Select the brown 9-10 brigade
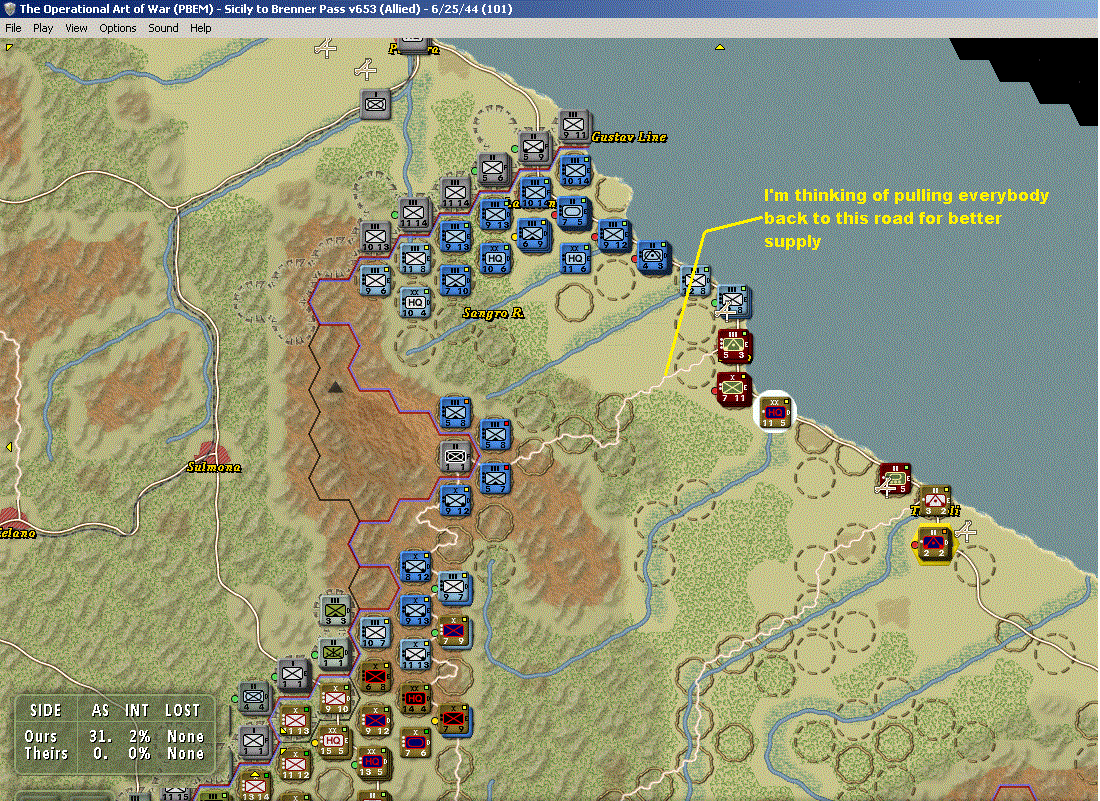 [336, 699]
